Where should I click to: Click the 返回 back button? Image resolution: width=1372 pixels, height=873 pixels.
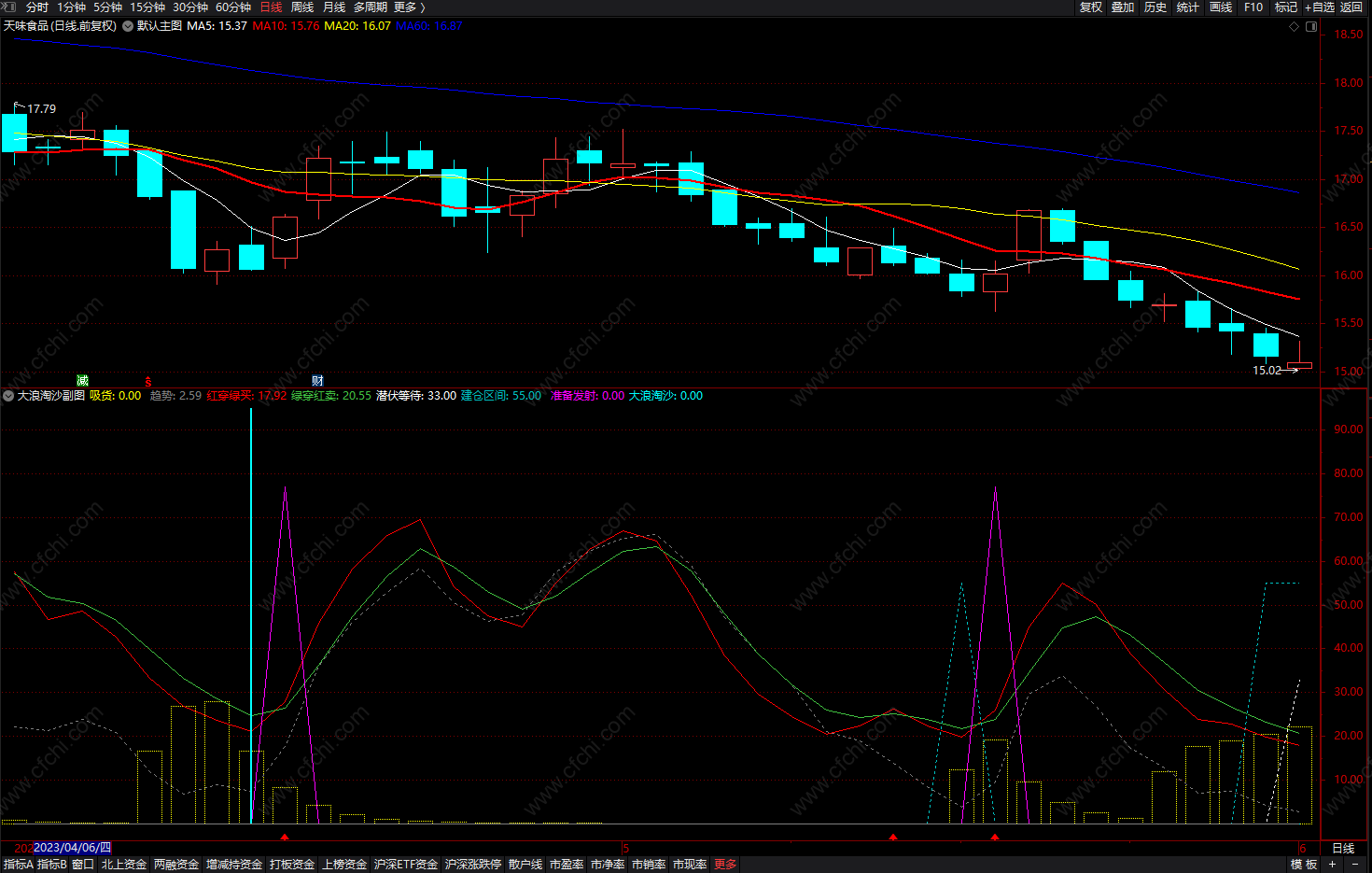click(x=1351, y=7)
